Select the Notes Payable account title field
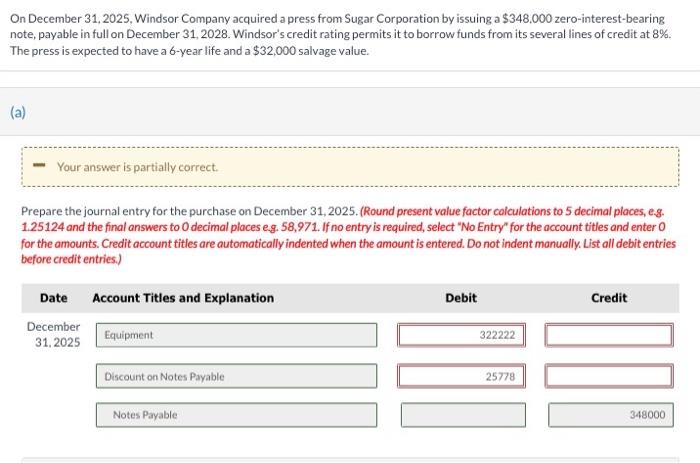Screen dimensions: 700x463 coord(236,415)
